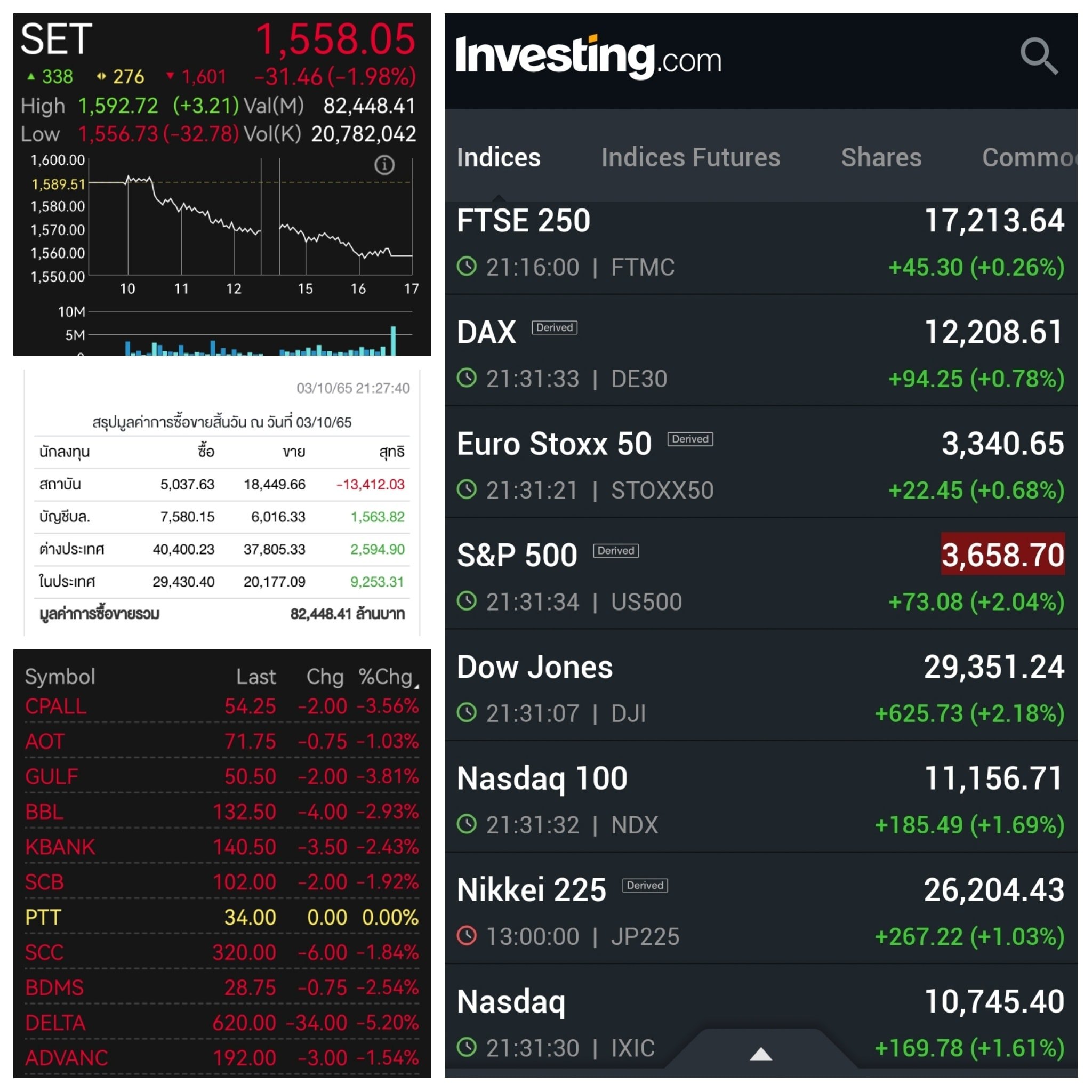Image resolution: width=1092 pixels, height=1092 pixels.
Task: Click the Derived badge beside S&P 500
Action: click(615, 551)
